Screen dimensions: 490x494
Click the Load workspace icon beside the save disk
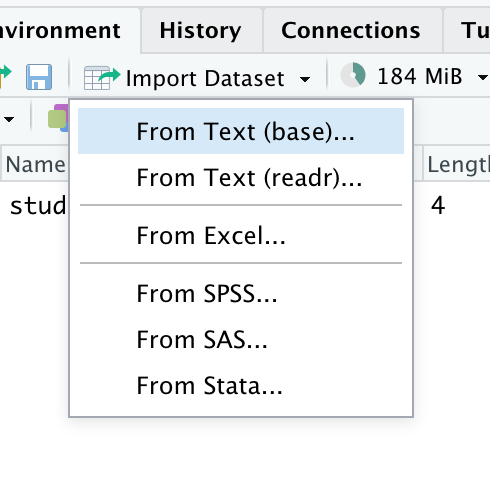coord(5,76)
